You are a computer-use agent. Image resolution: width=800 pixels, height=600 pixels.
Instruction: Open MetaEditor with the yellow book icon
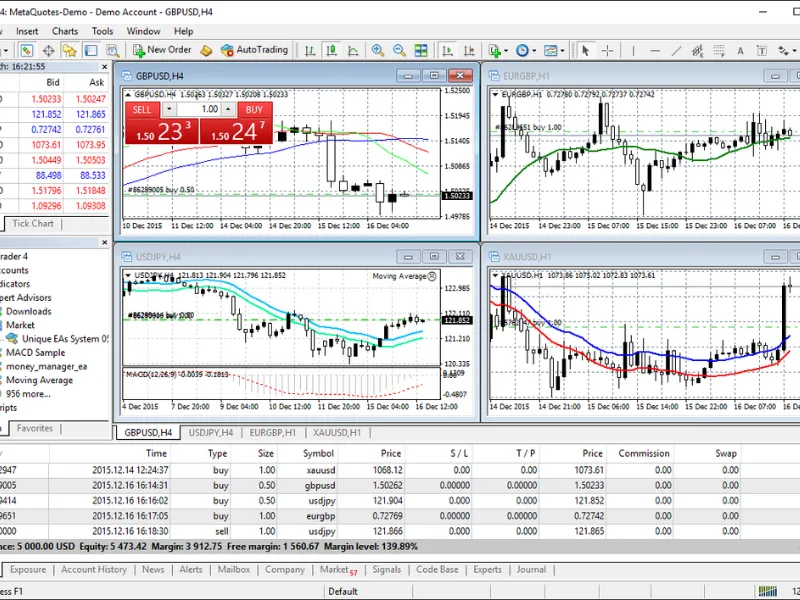(206, 51)
